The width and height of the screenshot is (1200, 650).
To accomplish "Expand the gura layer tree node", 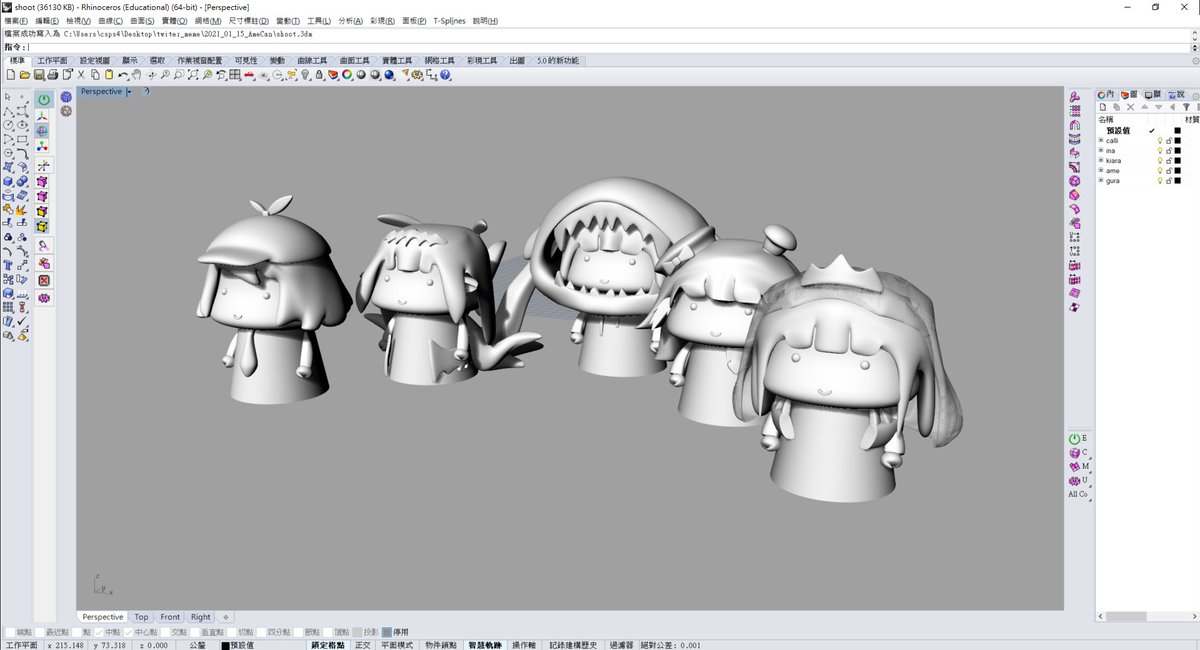I will pos(1101,180).
